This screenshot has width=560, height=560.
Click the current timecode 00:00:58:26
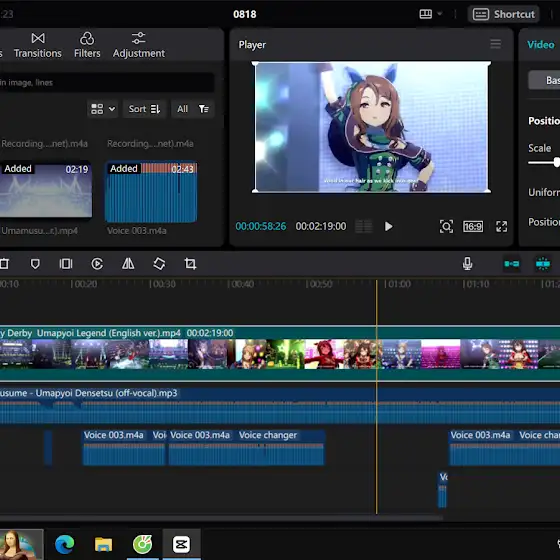click(x=261, y=226)
